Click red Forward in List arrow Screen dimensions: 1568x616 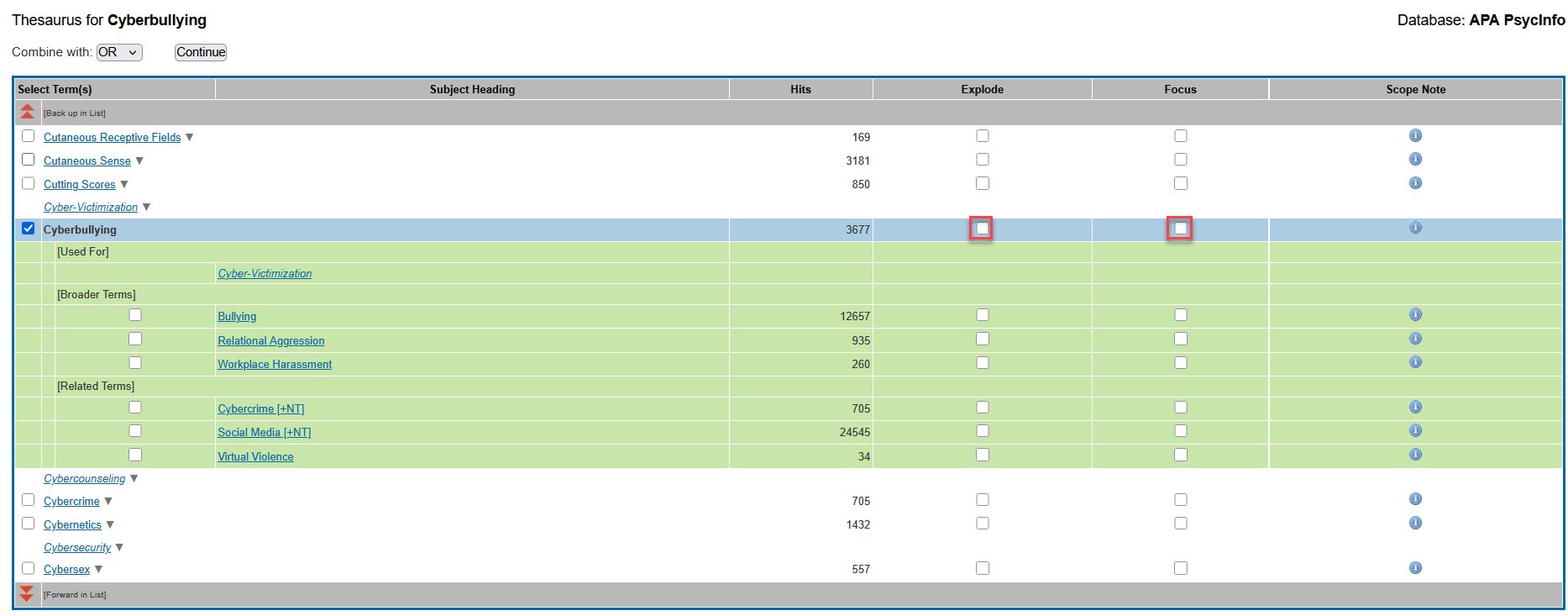coord(27,594)
